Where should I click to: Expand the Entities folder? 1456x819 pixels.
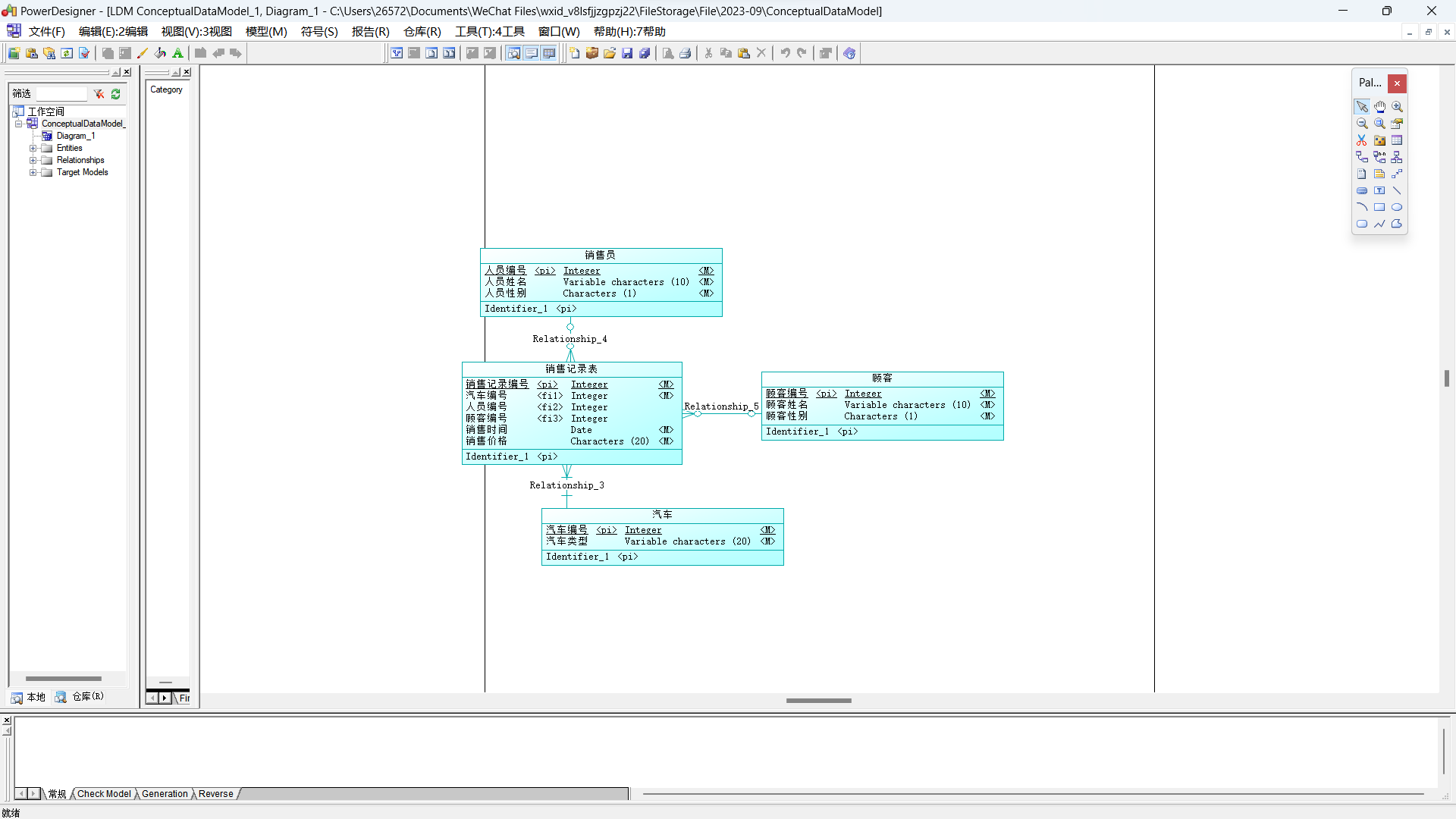[x=33, y=149]
